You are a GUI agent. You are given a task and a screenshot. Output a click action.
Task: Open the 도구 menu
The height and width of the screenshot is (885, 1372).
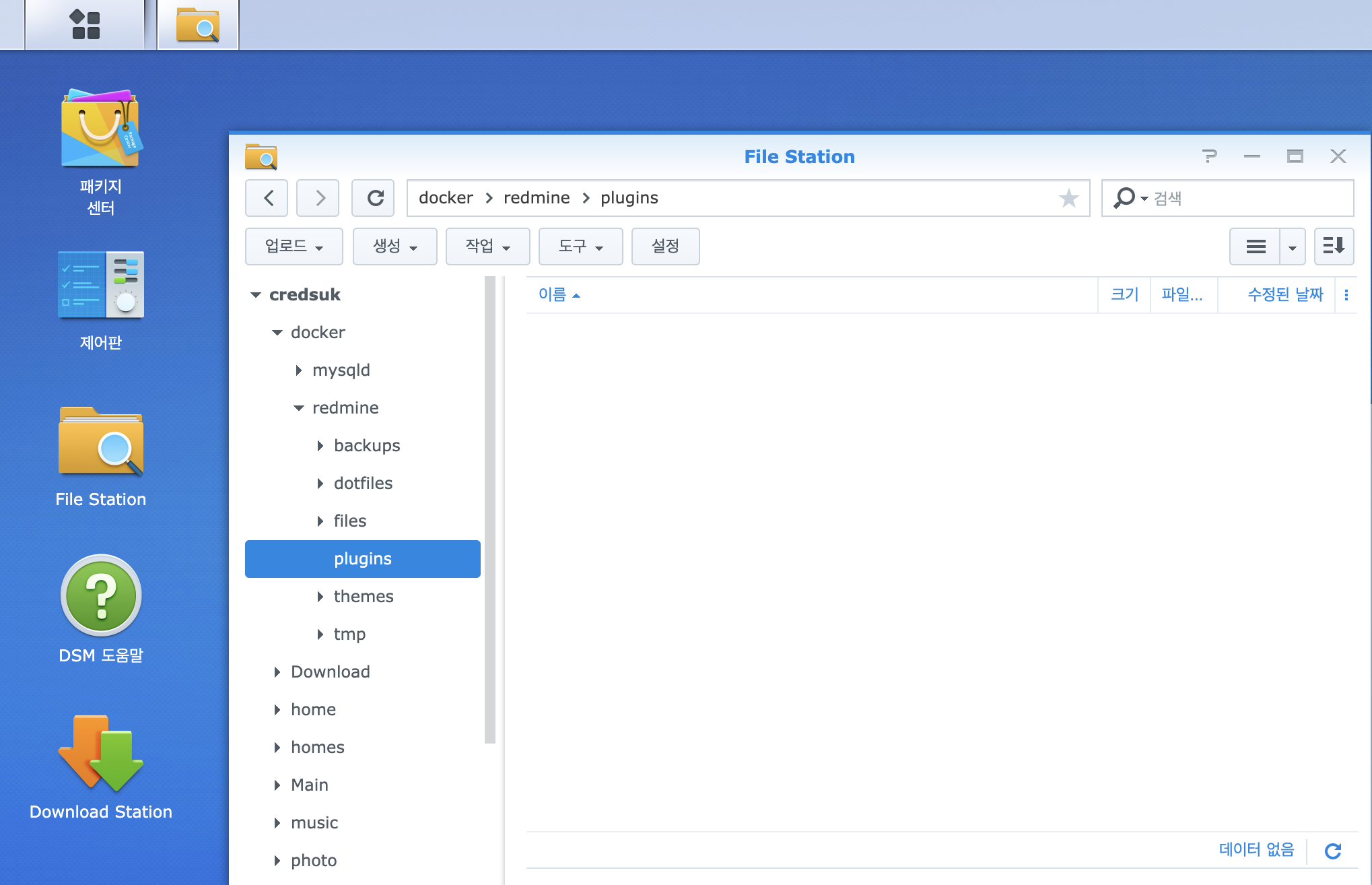tap(580, 247)
